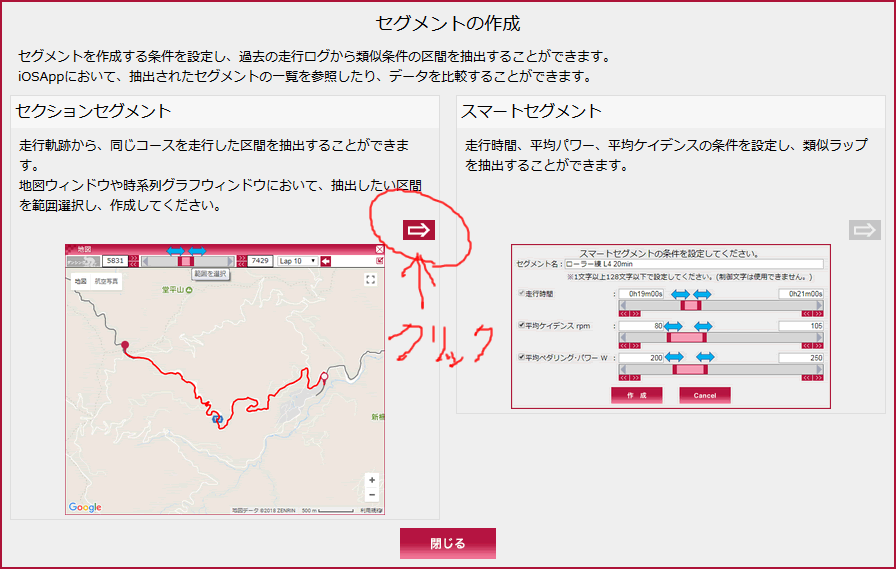
Task: Click the white end pin on route
Action: pyautogui.click(x=324, y=376)
